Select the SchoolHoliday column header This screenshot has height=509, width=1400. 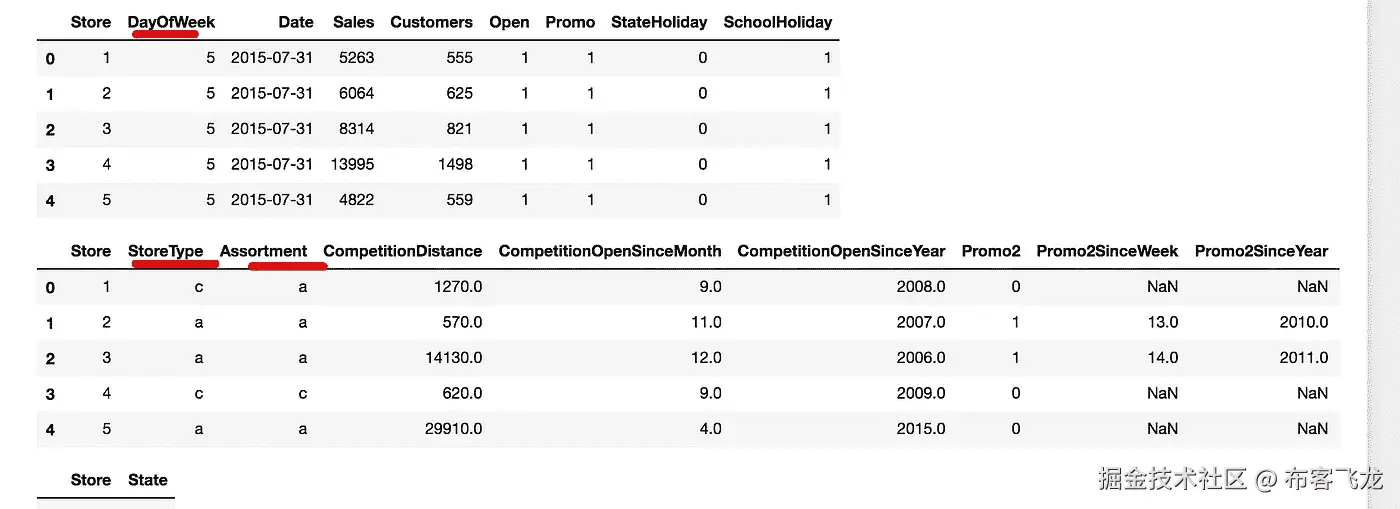coord(777,22)
